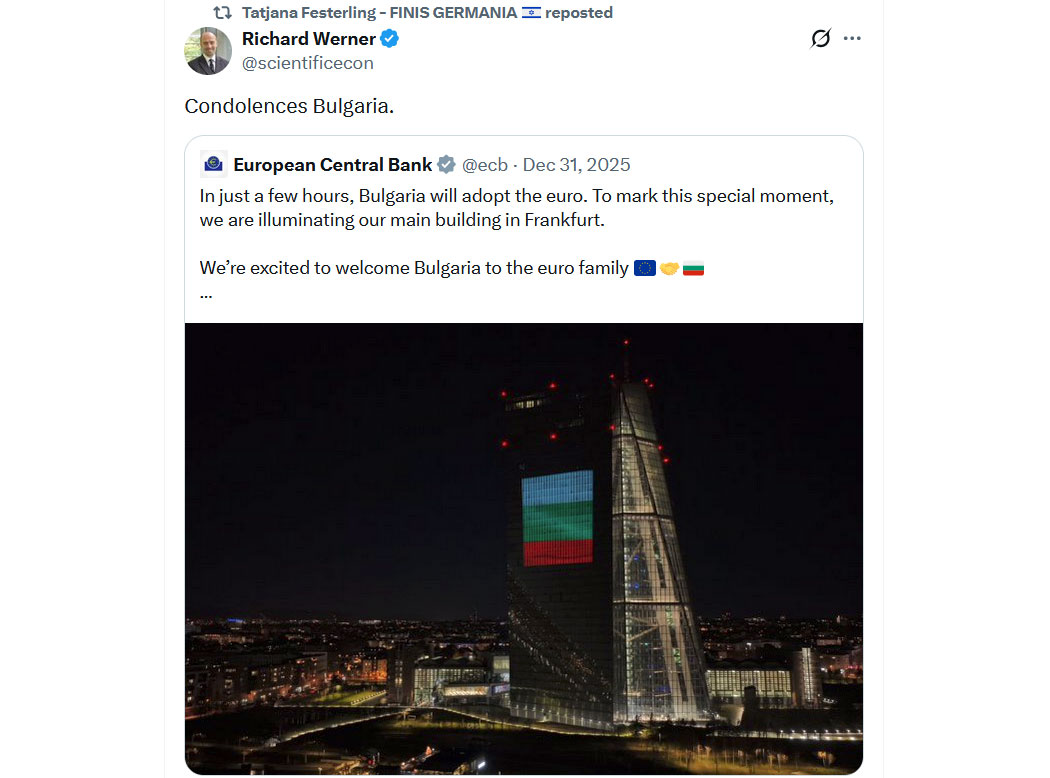Click the European Central Bank logo avatar
This screenshot has height=778, width=1050.
click(x=213, y=164)
